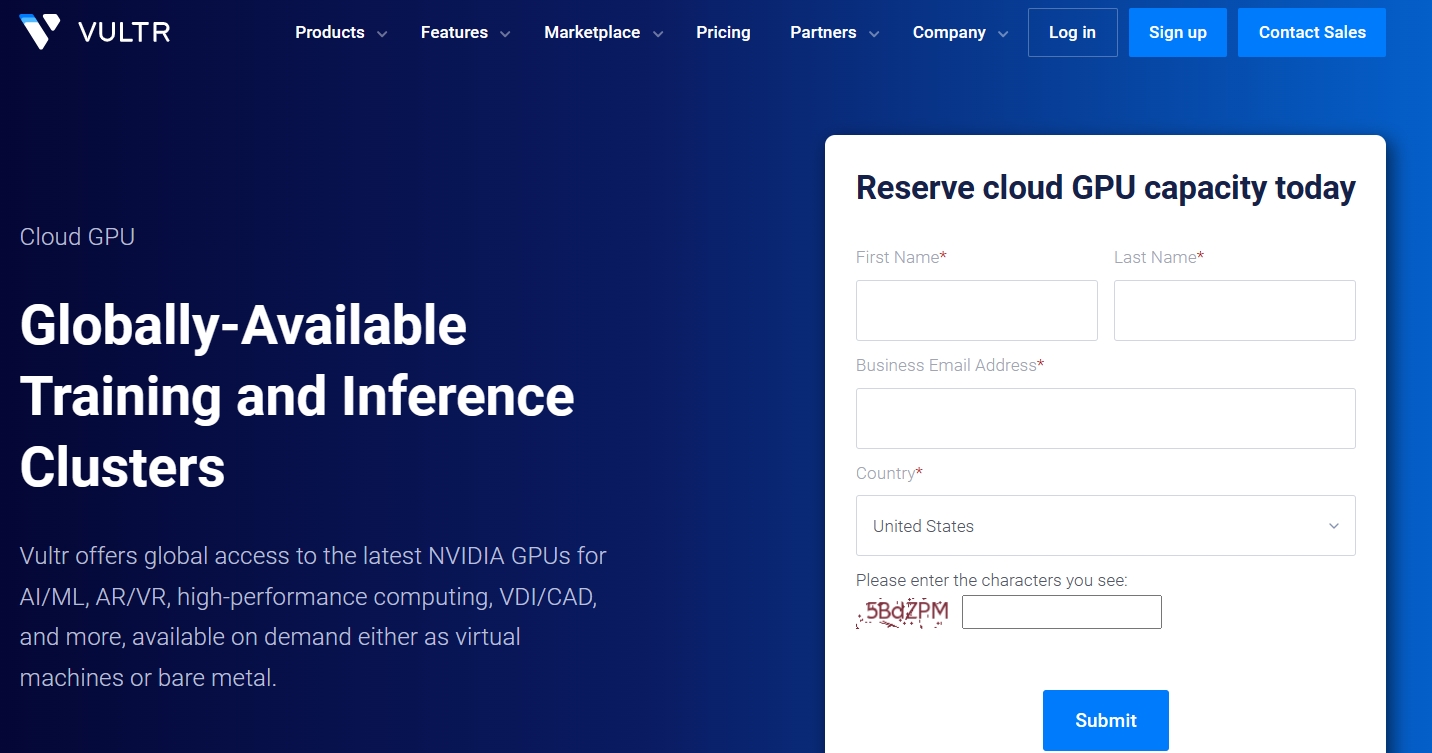The width and height of the screenshot is (1432, 753).
Task: Click the Contact Sales button
Action: [x=1311, y=32]
